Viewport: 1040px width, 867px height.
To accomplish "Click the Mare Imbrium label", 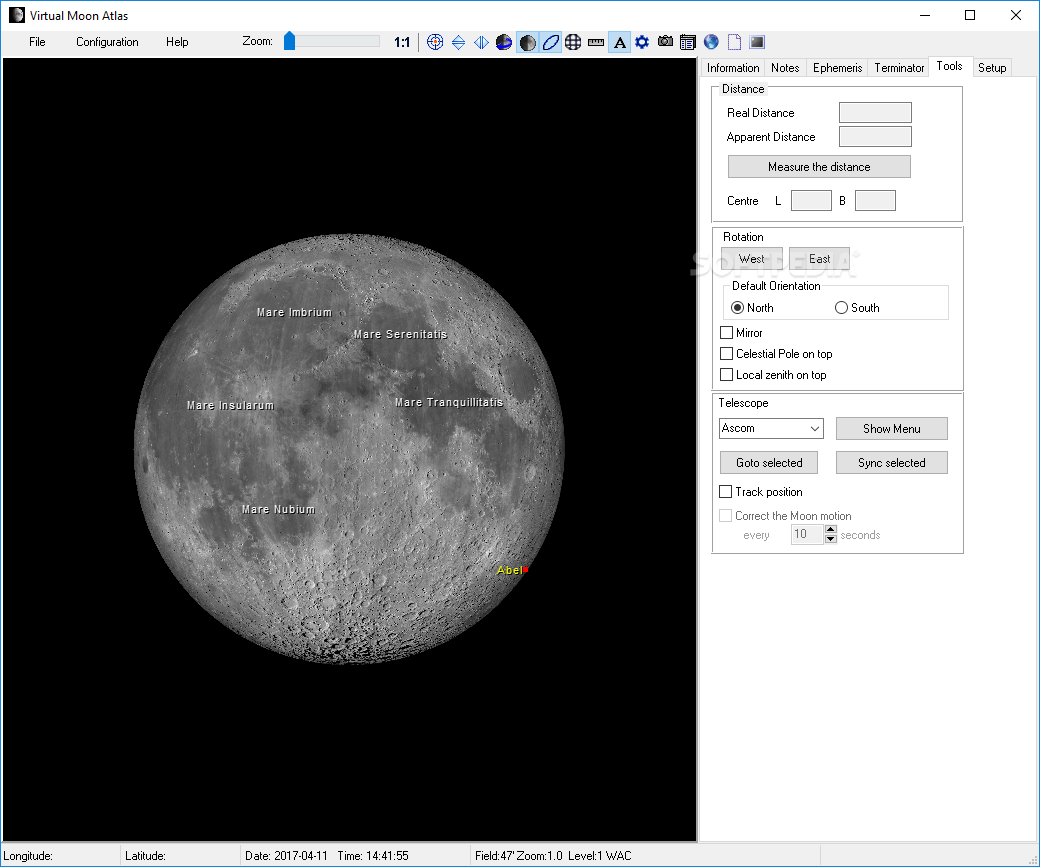I will [x=294, y=312].
